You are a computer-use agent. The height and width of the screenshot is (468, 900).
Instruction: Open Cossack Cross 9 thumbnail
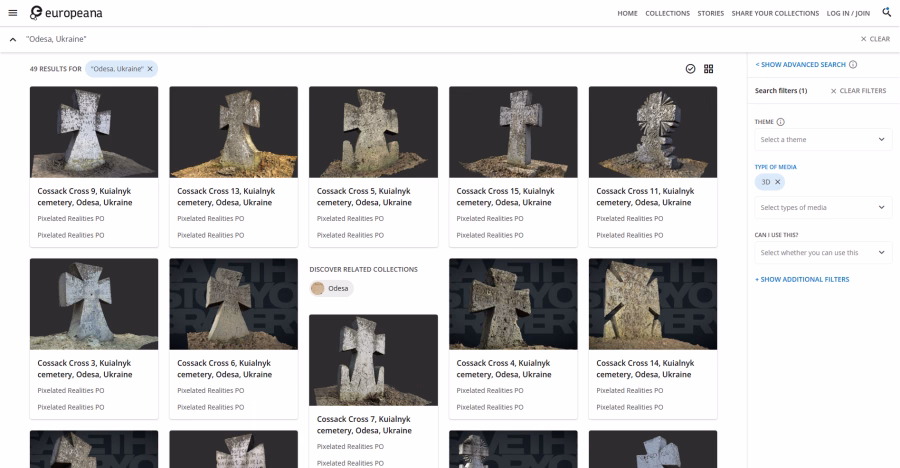94,132
